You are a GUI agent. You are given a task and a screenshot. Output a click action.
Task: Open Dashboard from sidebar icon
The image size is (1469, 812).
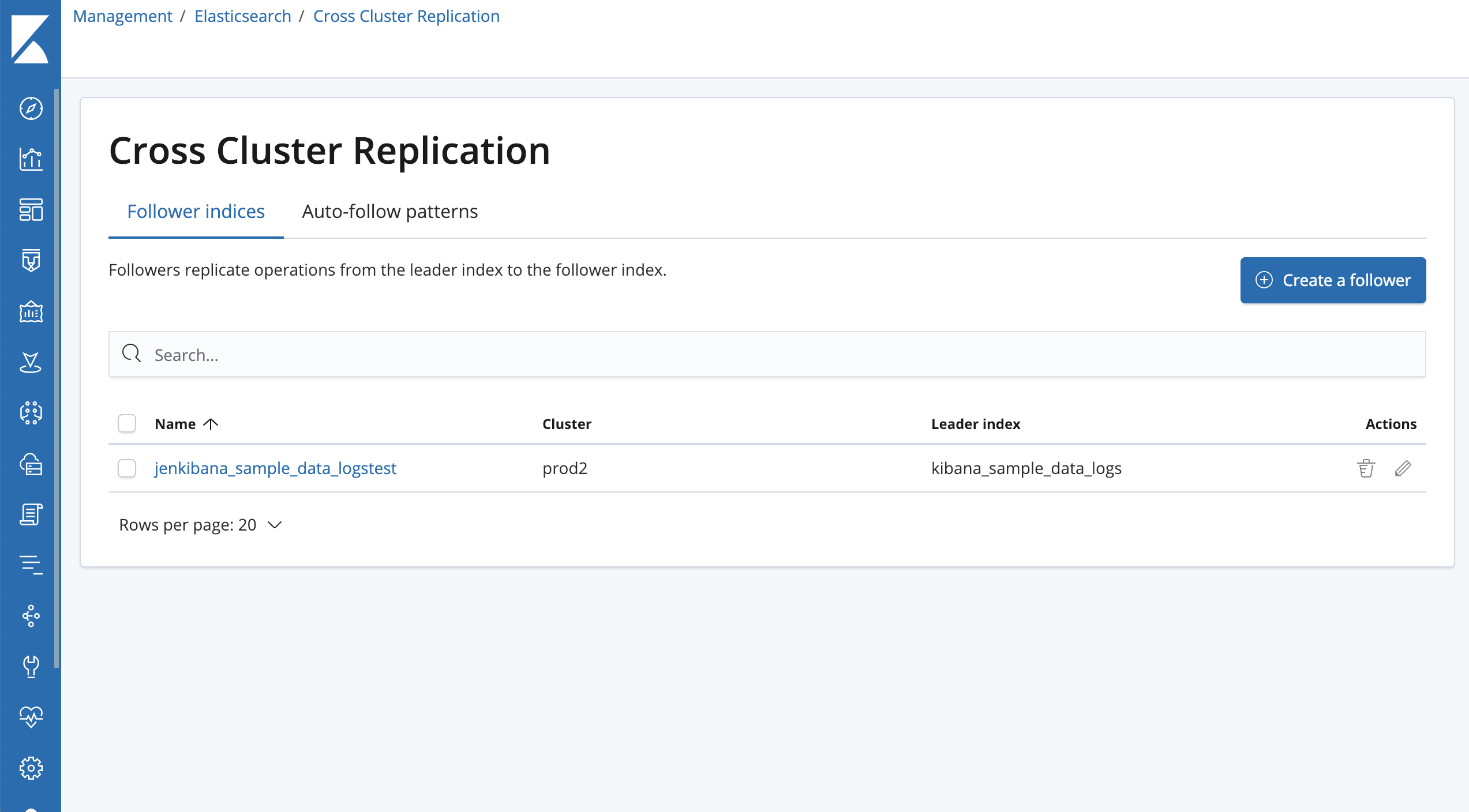coord(31,210)
